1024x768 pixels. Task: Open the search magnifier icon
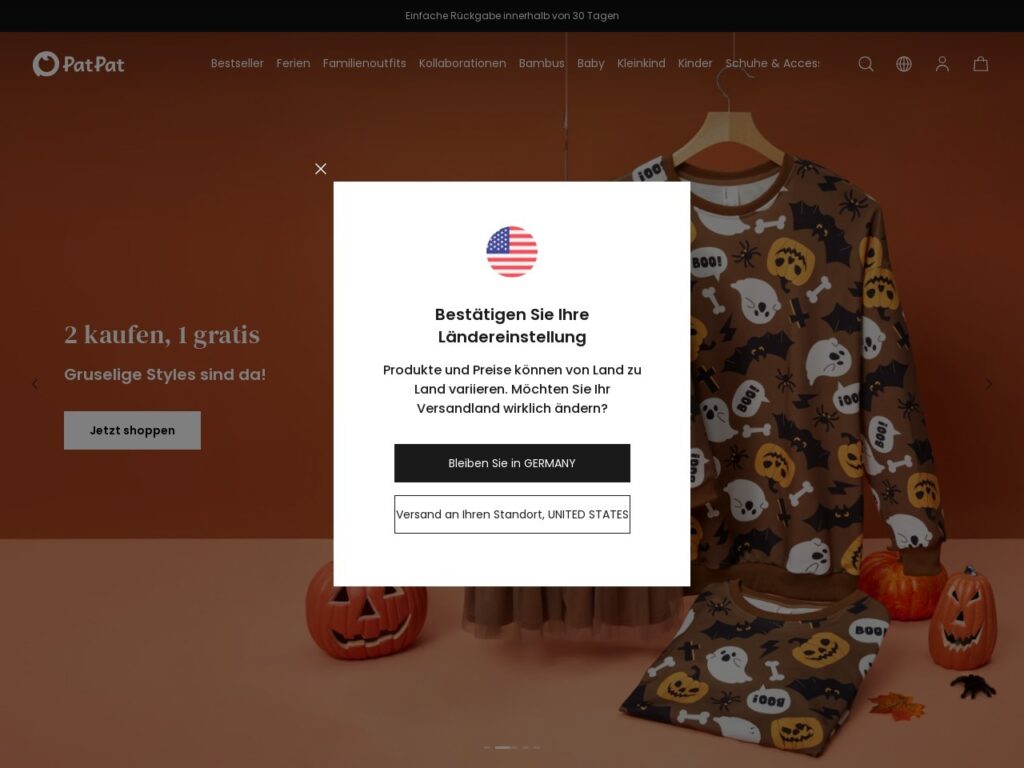coord(865,63)
